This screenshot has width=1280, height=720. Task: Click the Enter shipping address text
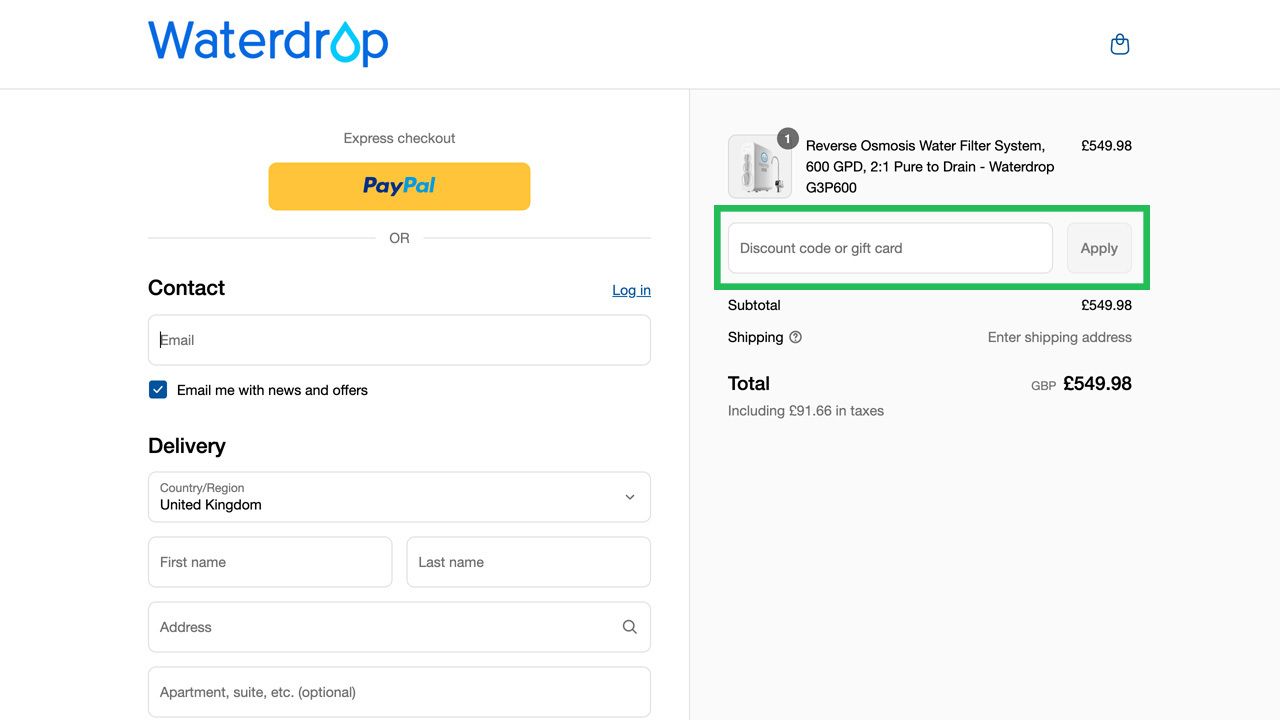pyautogui.click(x=1060, y=337)
